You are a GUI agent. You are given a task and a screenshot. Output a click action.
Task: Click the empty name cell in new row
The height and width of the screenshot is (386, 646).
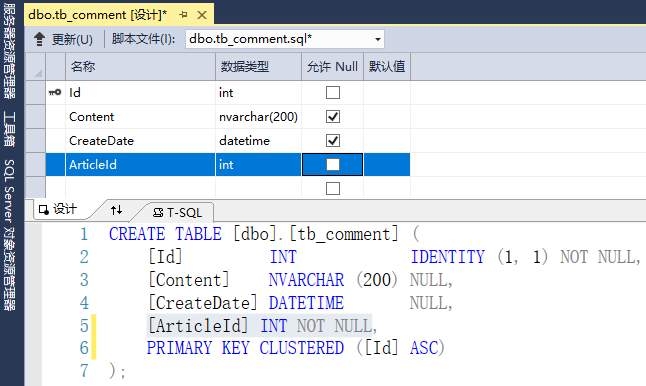[140, 188]
